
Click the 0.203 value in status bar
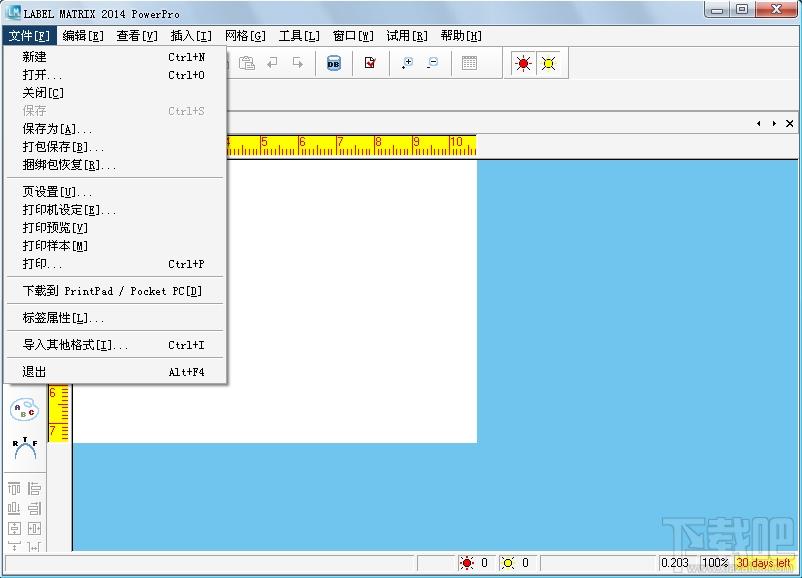[x=675, y=563]
